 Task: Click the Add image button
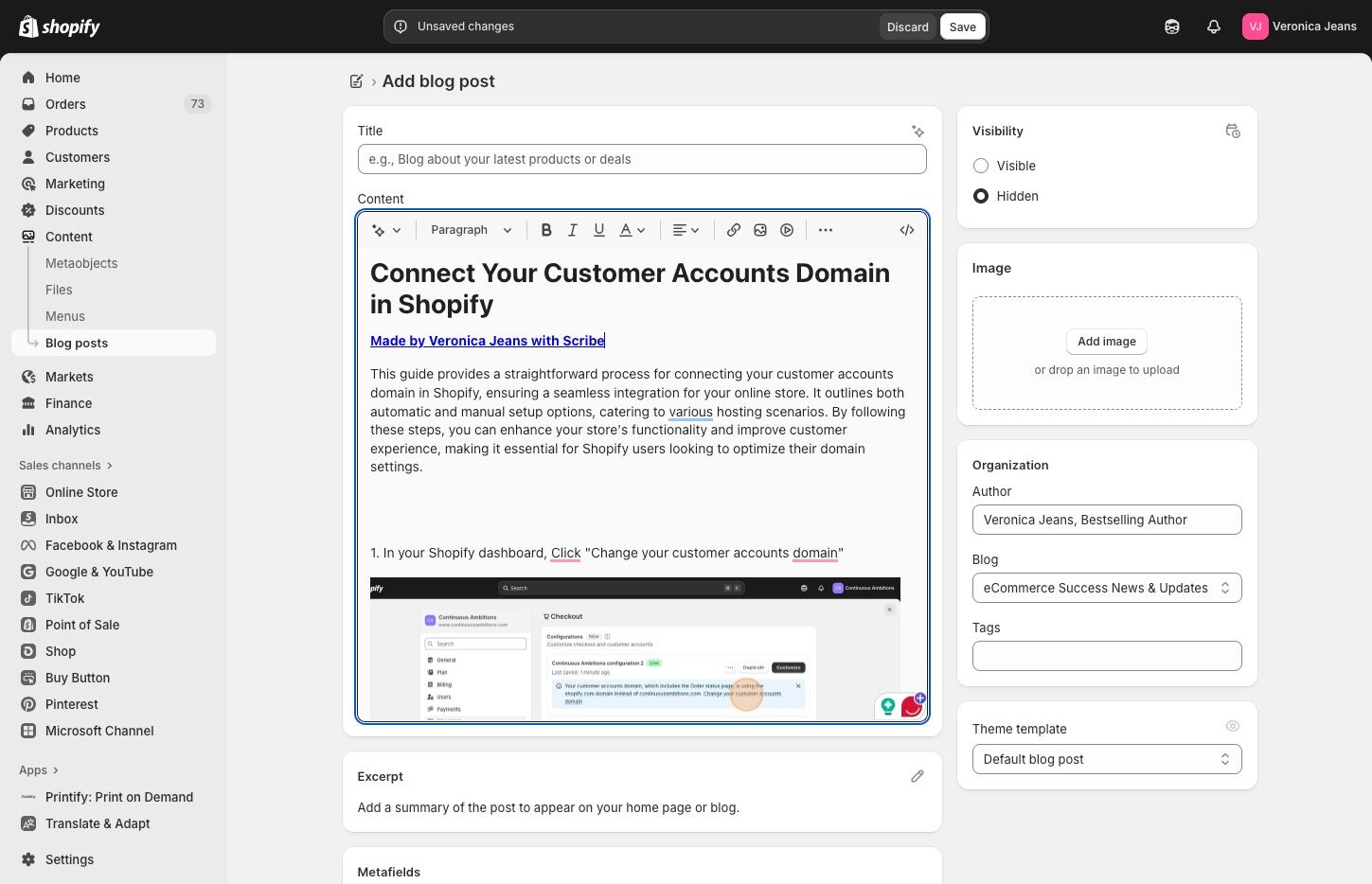pyautogui.click(x=1106, y=342)
